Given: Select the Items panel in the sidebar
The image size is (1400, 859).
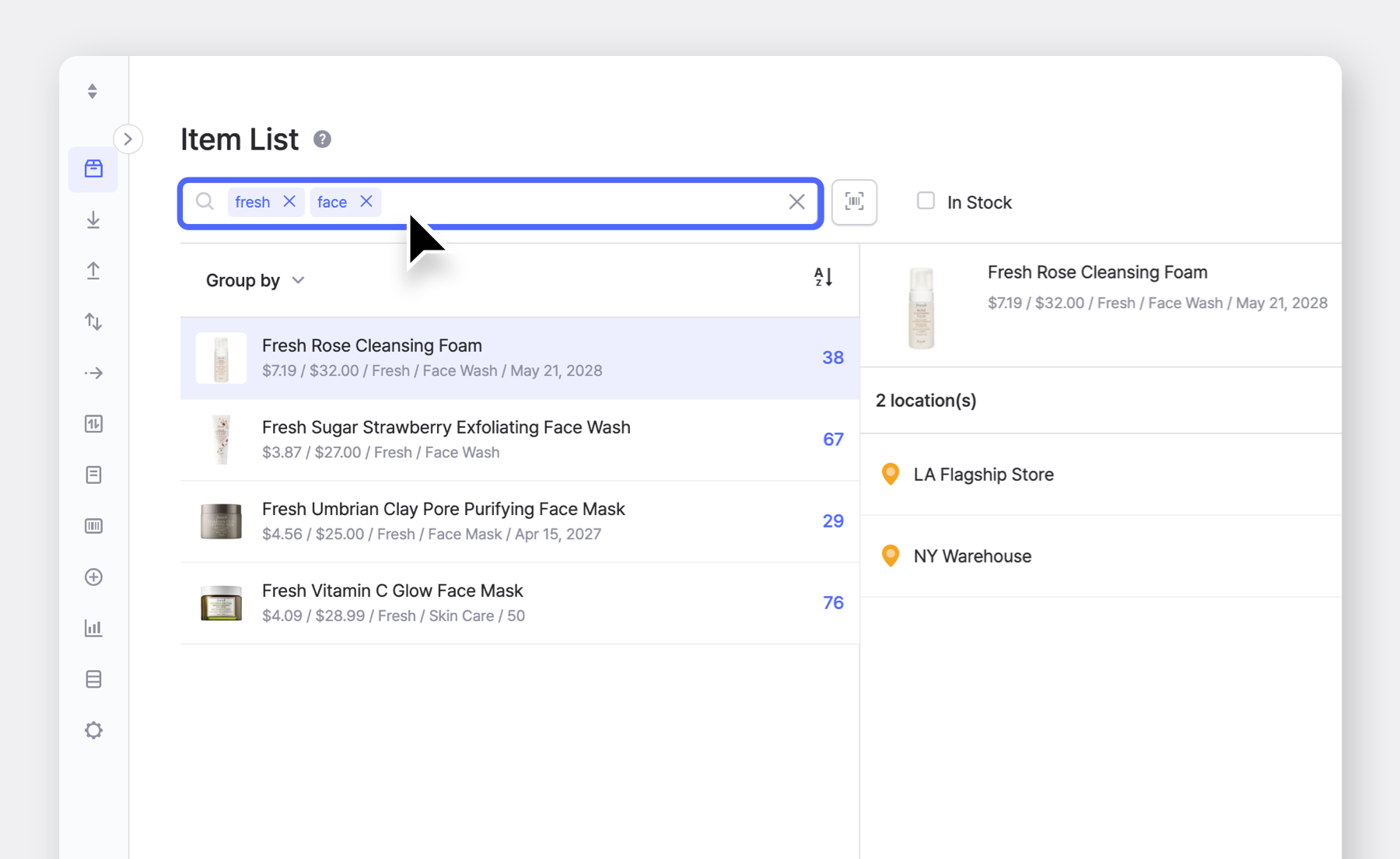Looking at the screenshot, I should coord(93,169).
